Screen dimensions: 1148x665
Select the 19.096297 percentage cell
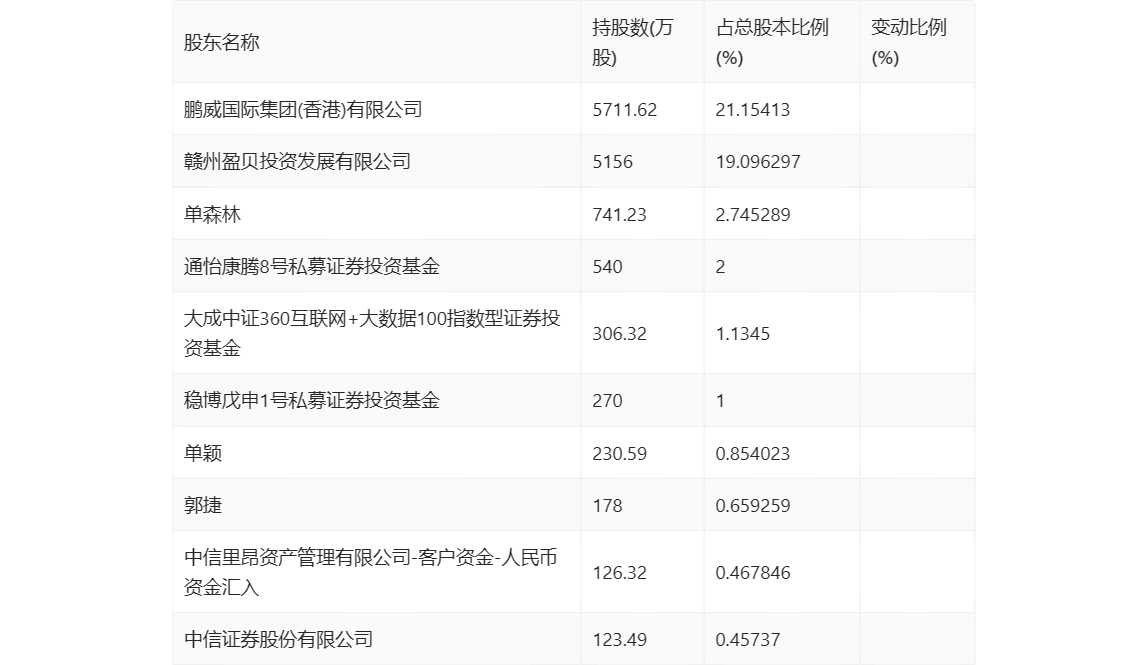click(758, 162)
